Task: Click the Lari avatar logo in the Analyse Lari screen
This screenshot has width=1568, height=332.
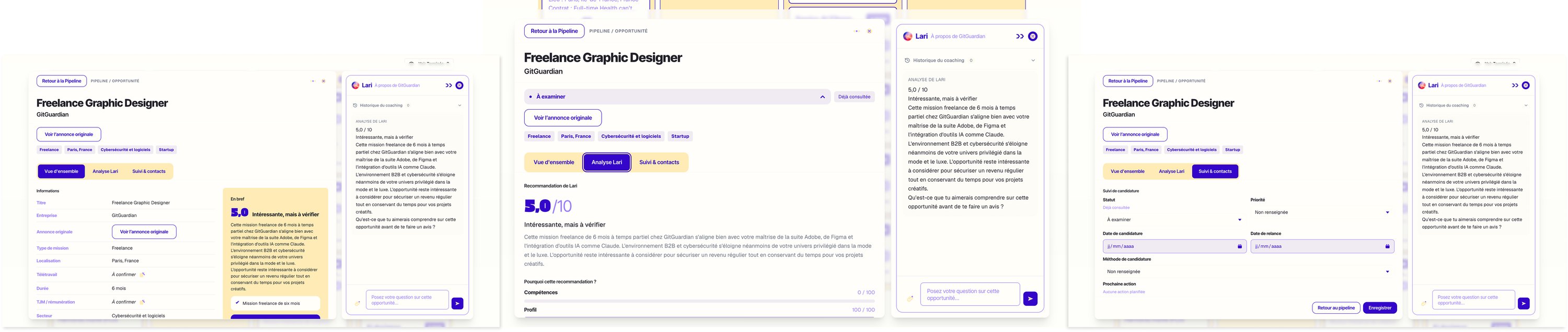Action: tap(907, 37)
